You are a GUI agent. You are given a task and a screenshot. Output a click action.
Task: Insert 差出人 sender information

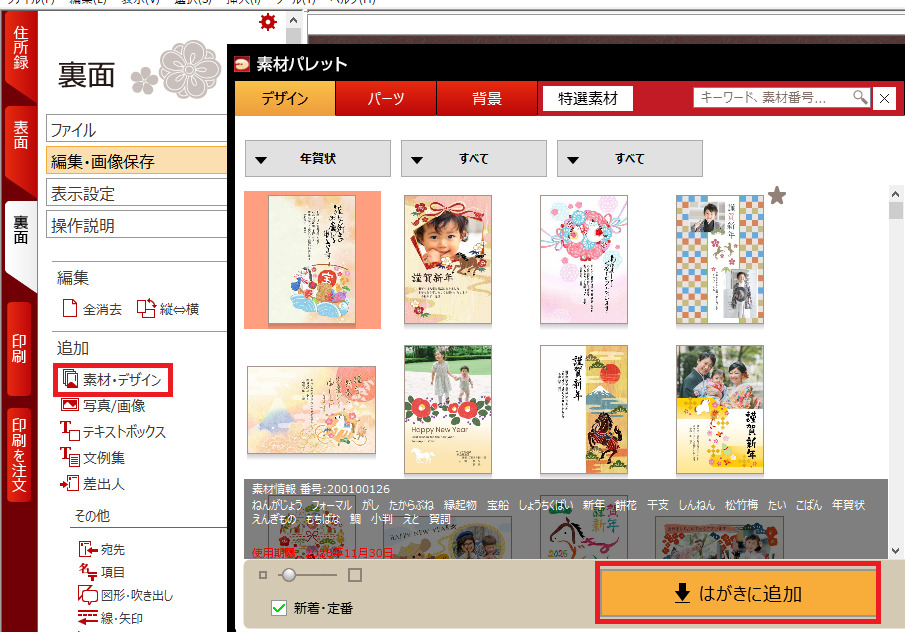tap(93, 484)
